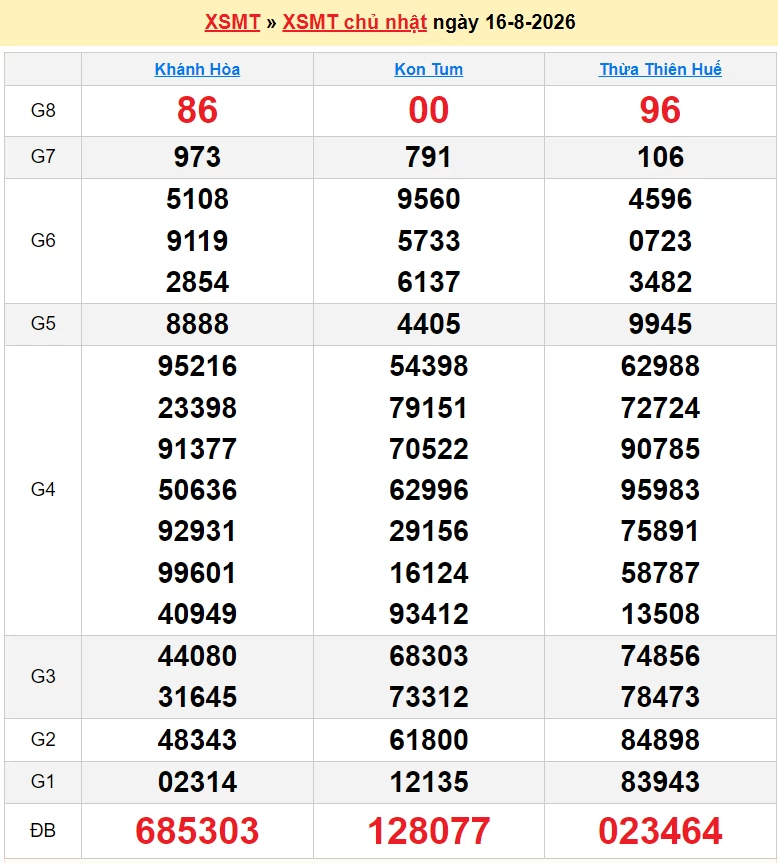Click G4 number 23398
This screenshot has width=778, height=863.
pyautogui.click(x=198, y=408)
